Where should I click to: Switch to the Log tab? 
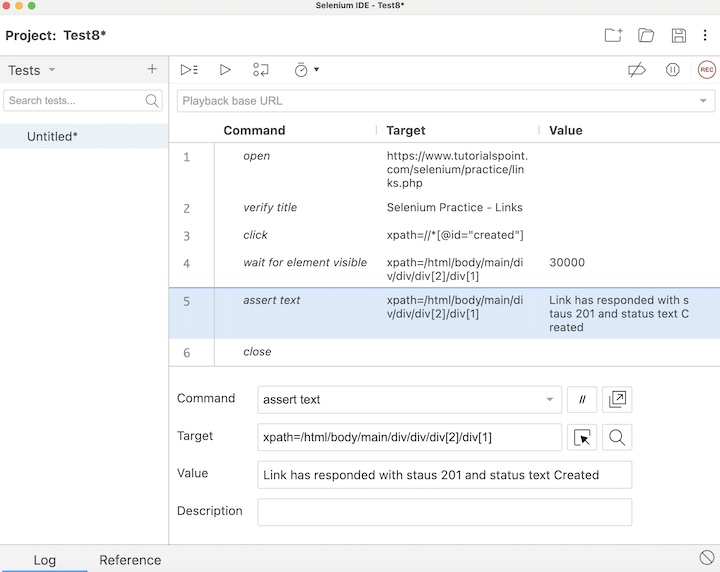tap(44, 560)
